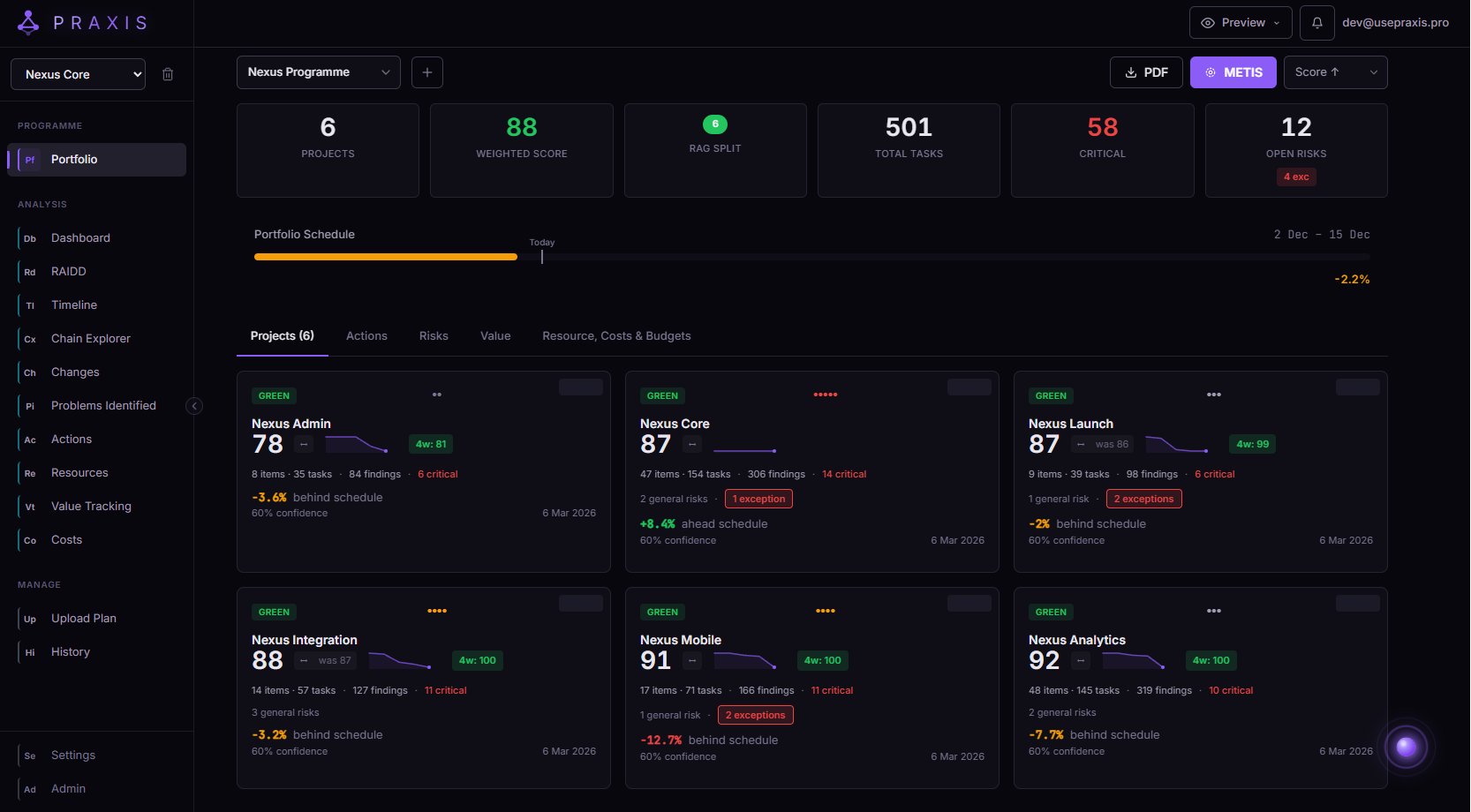Select the Resource, Costs & Budgets tab
Viewport: 1471px width, 812px height.
point(616,336)
